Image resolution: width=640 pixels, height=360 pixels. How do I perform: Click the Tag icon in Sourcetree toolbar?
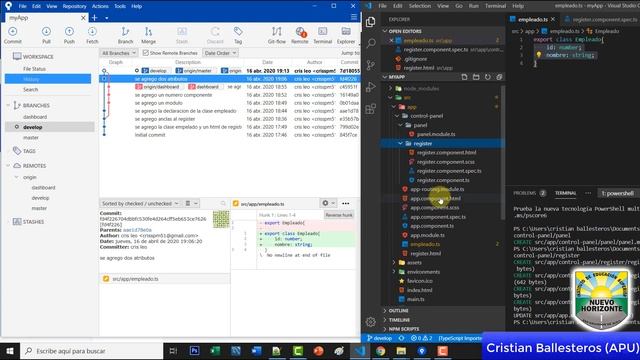click(238, 31)
